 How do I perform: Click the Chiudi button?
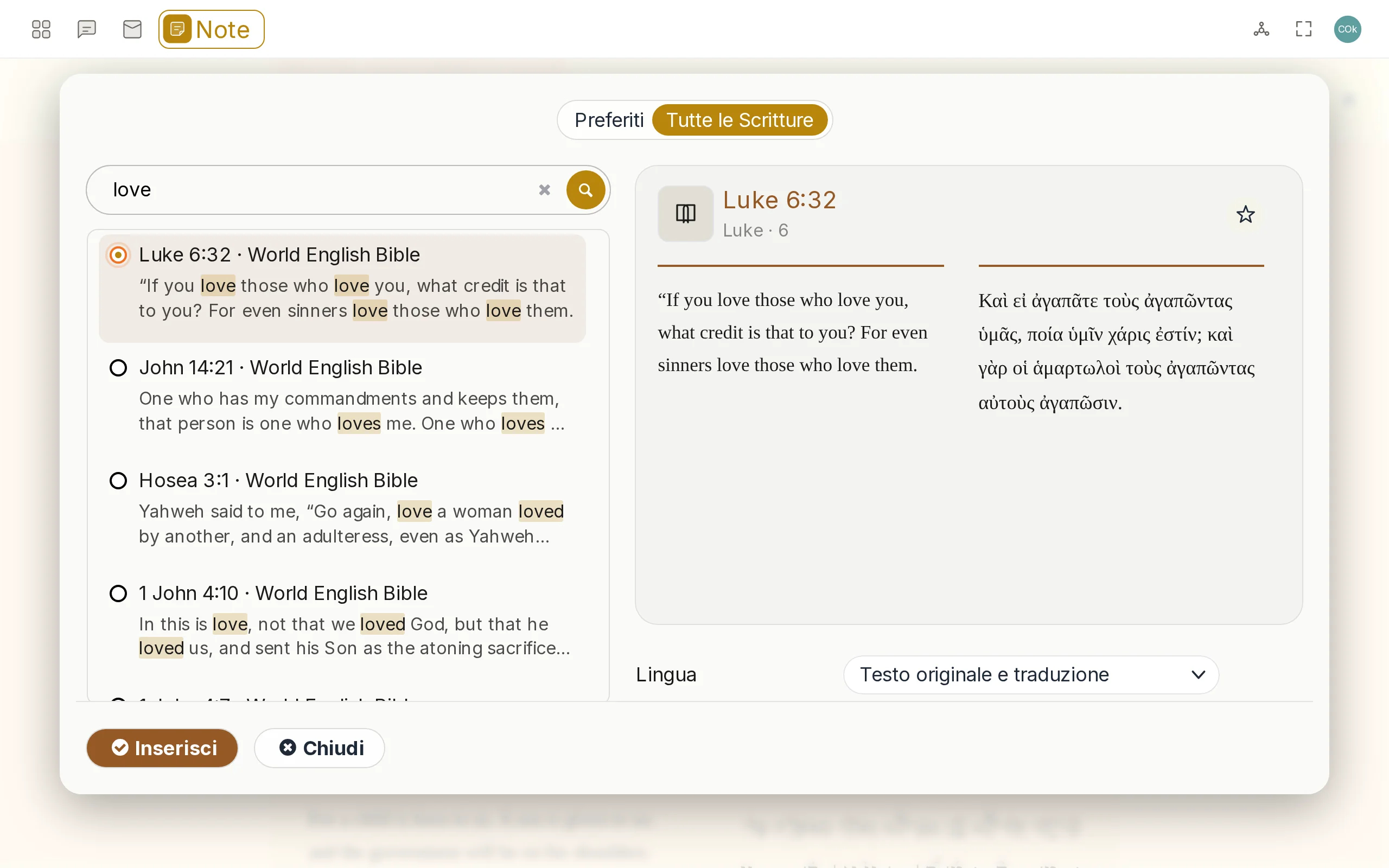coord(319,748)
